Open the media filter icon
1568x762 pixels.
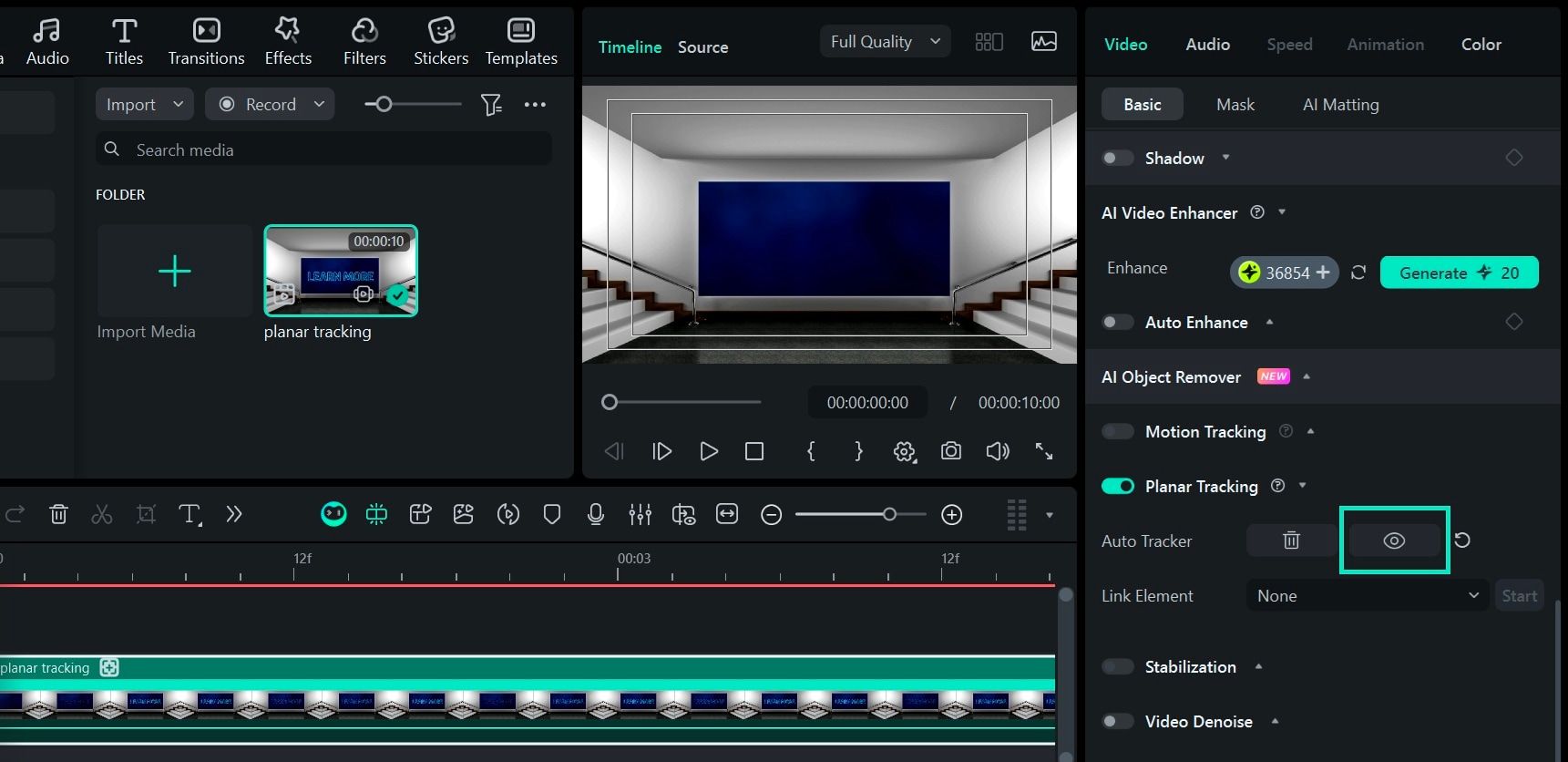tap(491, 104)
